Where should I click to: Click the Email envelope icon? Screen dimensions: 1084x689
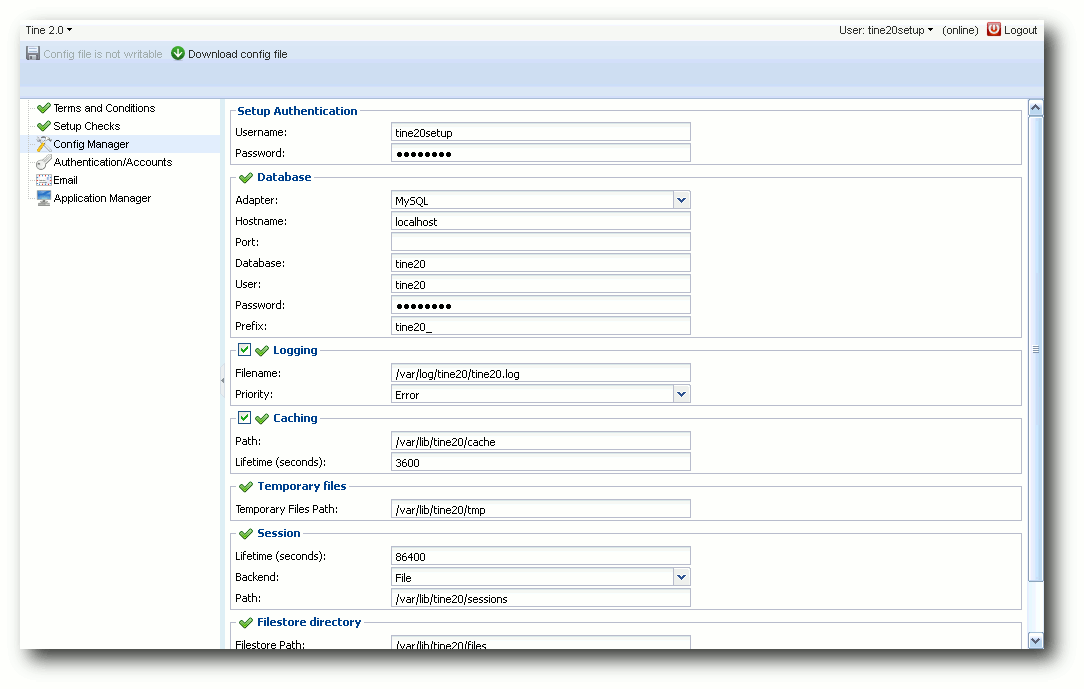tap(44, 180)
